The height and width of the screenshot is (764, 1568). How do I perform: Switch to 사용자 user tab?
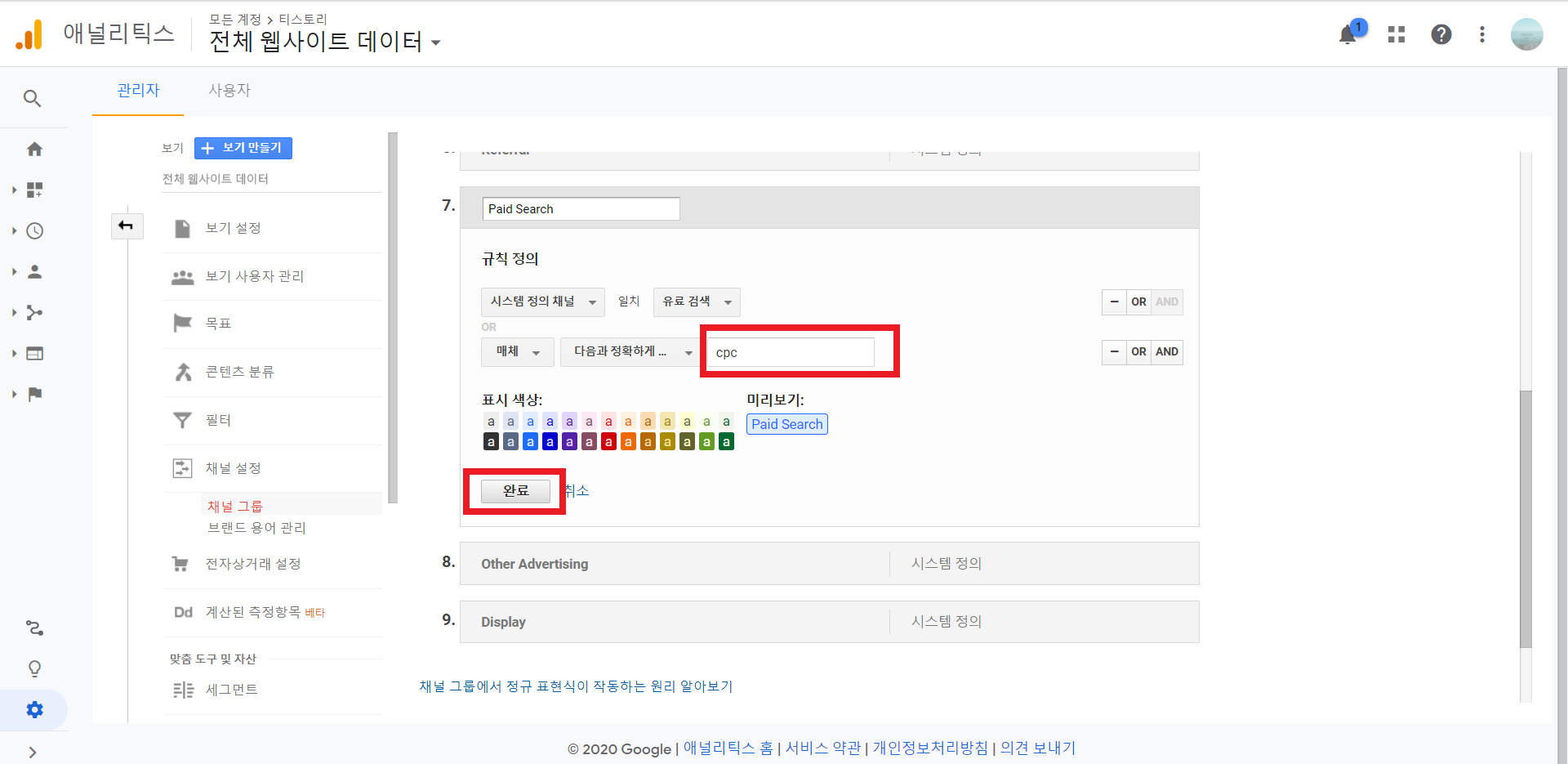pyautogui.click(x=229, y=90)
